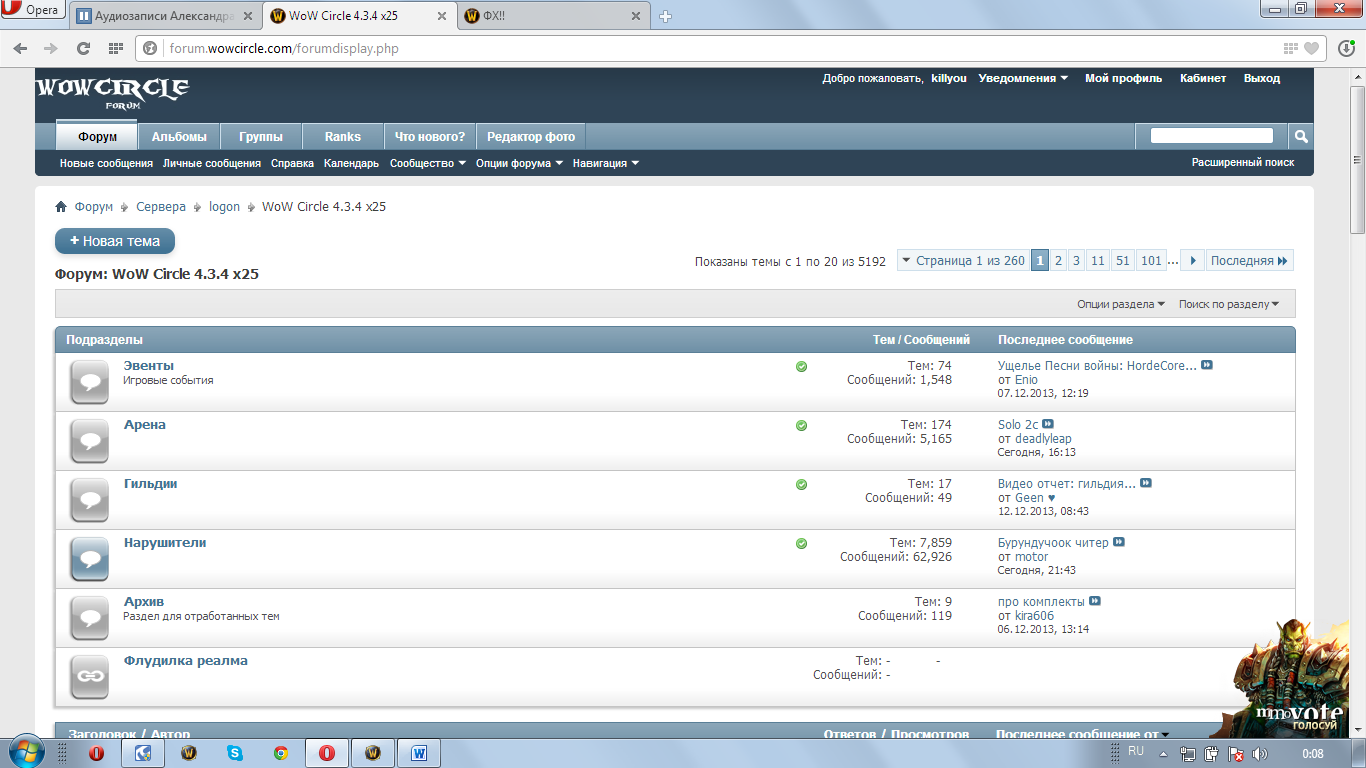Click the Выход logout link
1366x768 pixels.
pos(1262,78)
